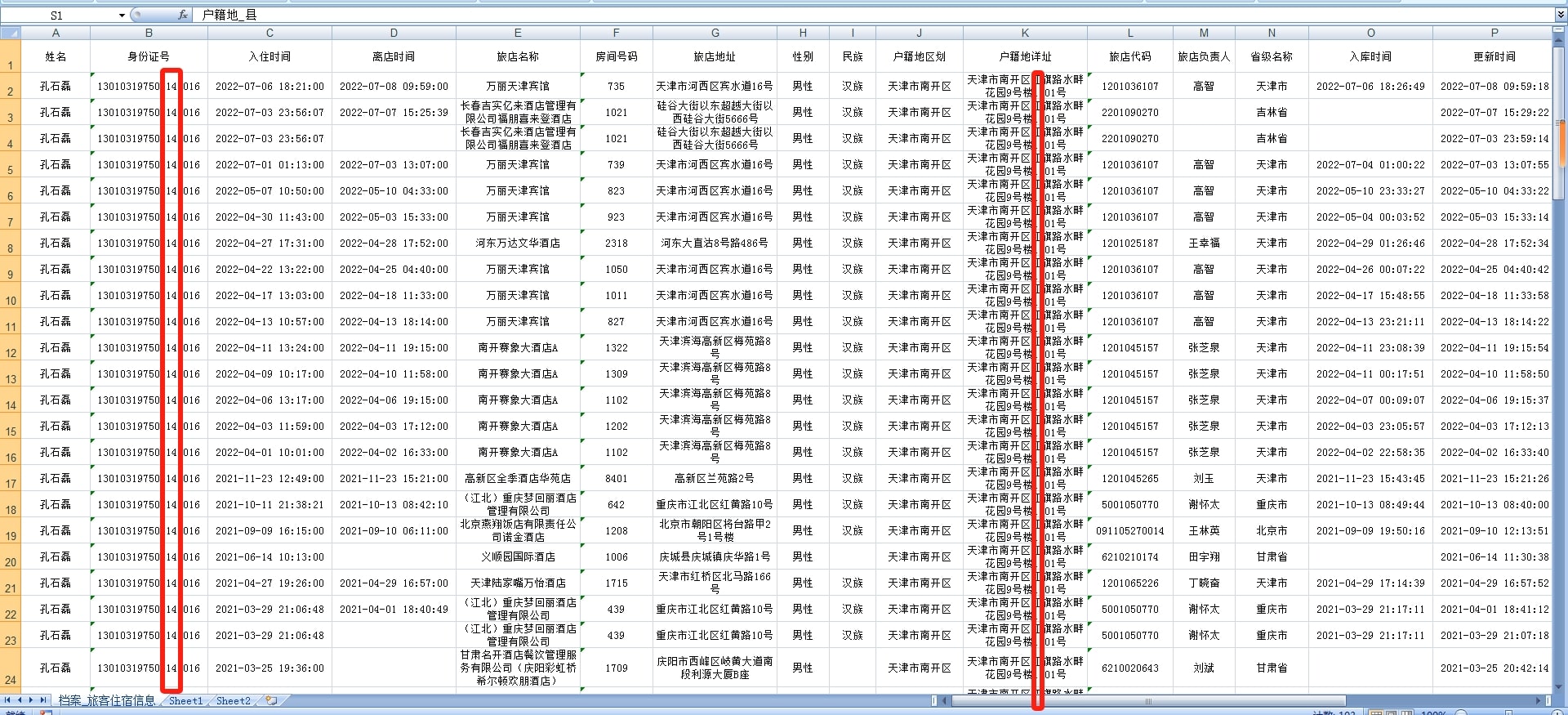Click horizontal scrollbar right arrow

1539,700
